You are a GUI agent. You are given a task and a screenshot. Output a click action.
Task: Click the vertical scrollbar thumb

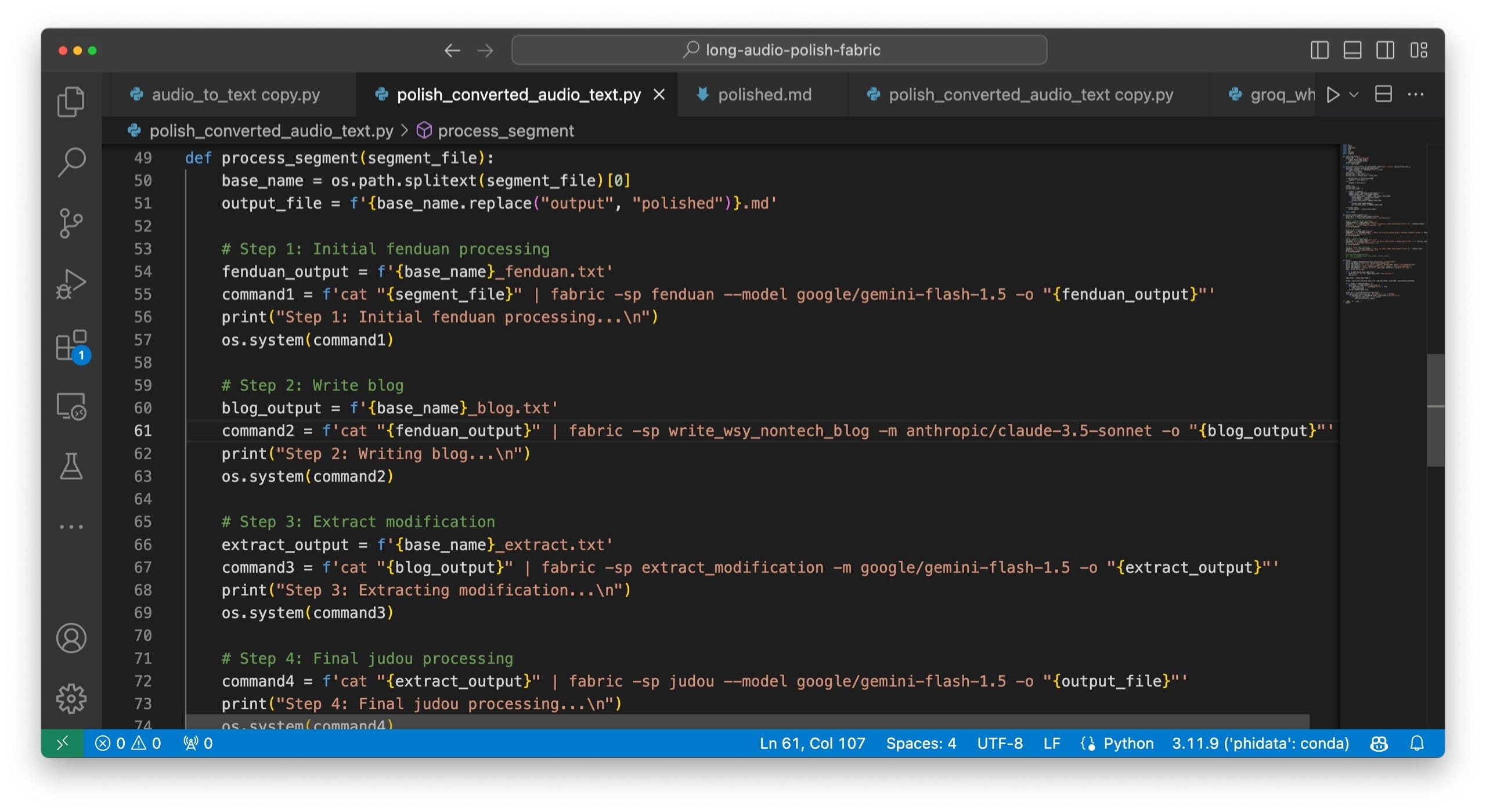pos(1435,410)
